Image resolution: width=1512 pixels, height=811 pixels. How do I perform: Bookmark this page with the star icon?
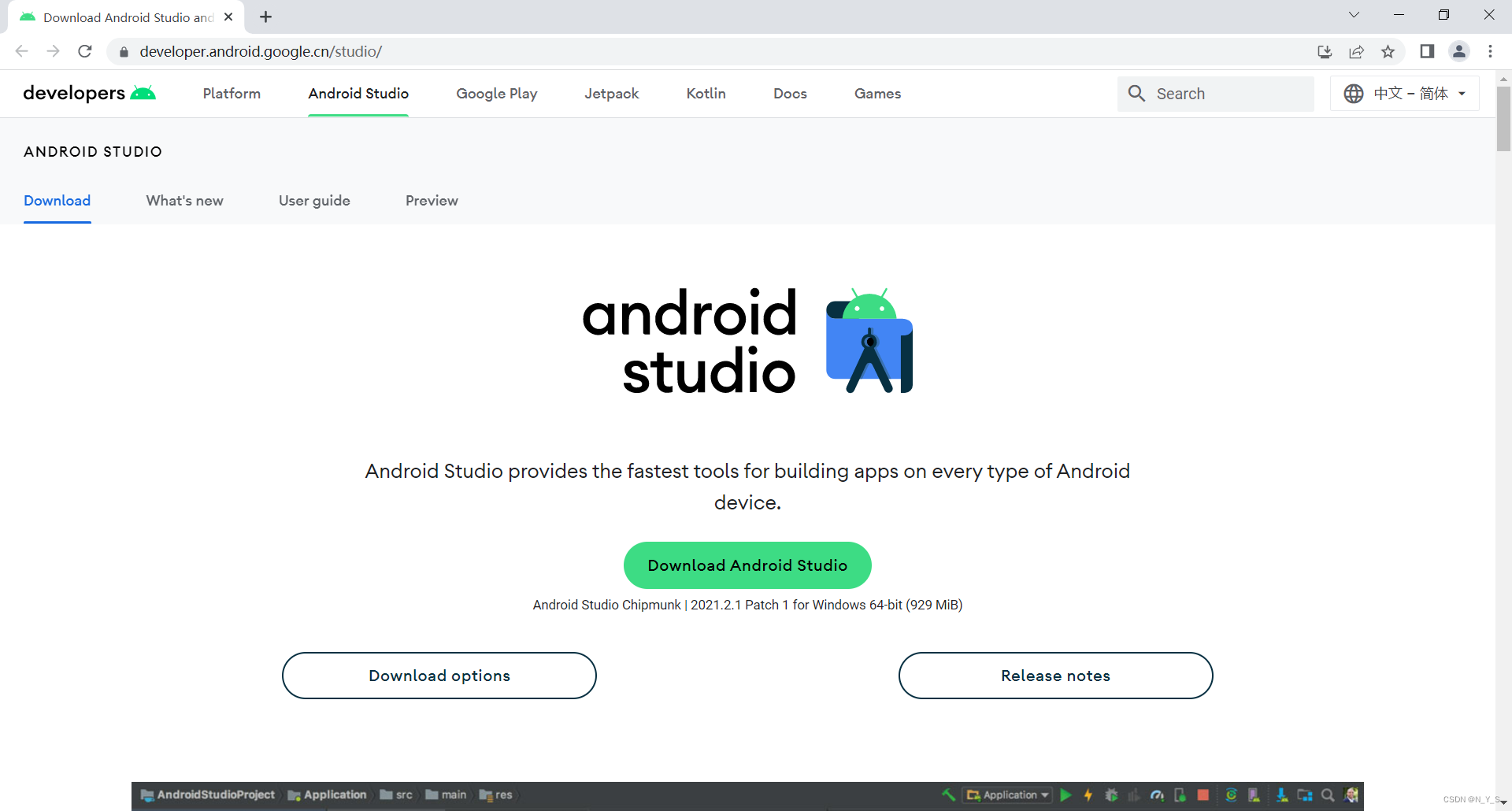[1388, 52]
